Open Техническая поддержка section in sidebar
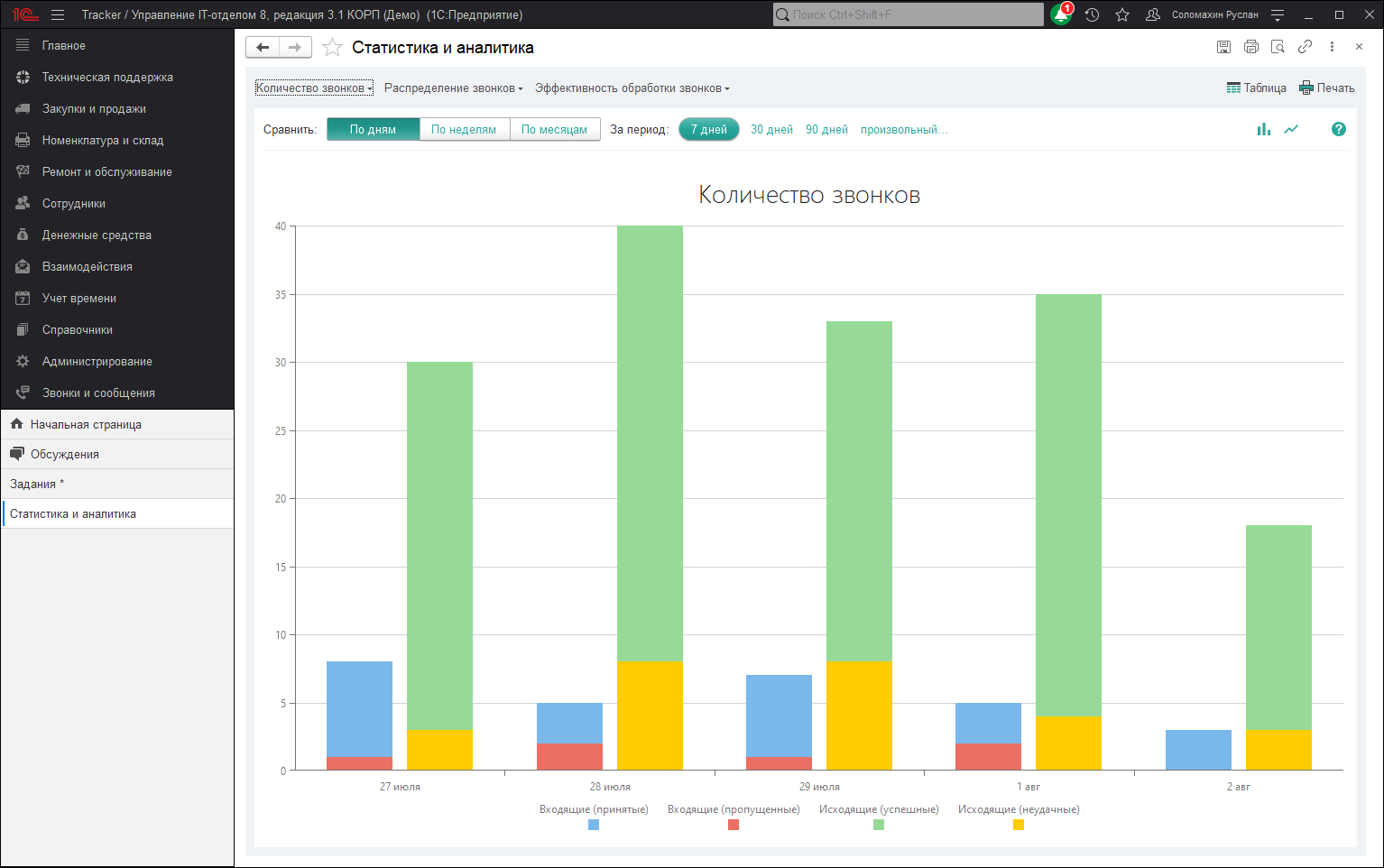 107,77
